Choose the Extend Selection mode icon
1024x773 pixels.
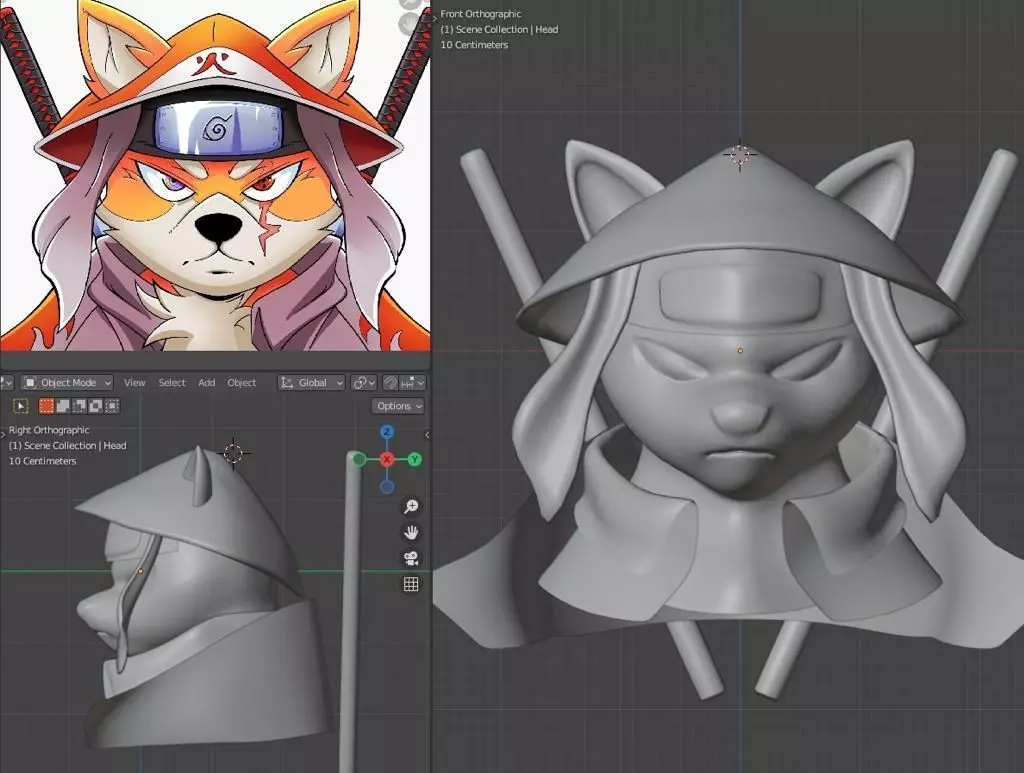coord(63,406)
